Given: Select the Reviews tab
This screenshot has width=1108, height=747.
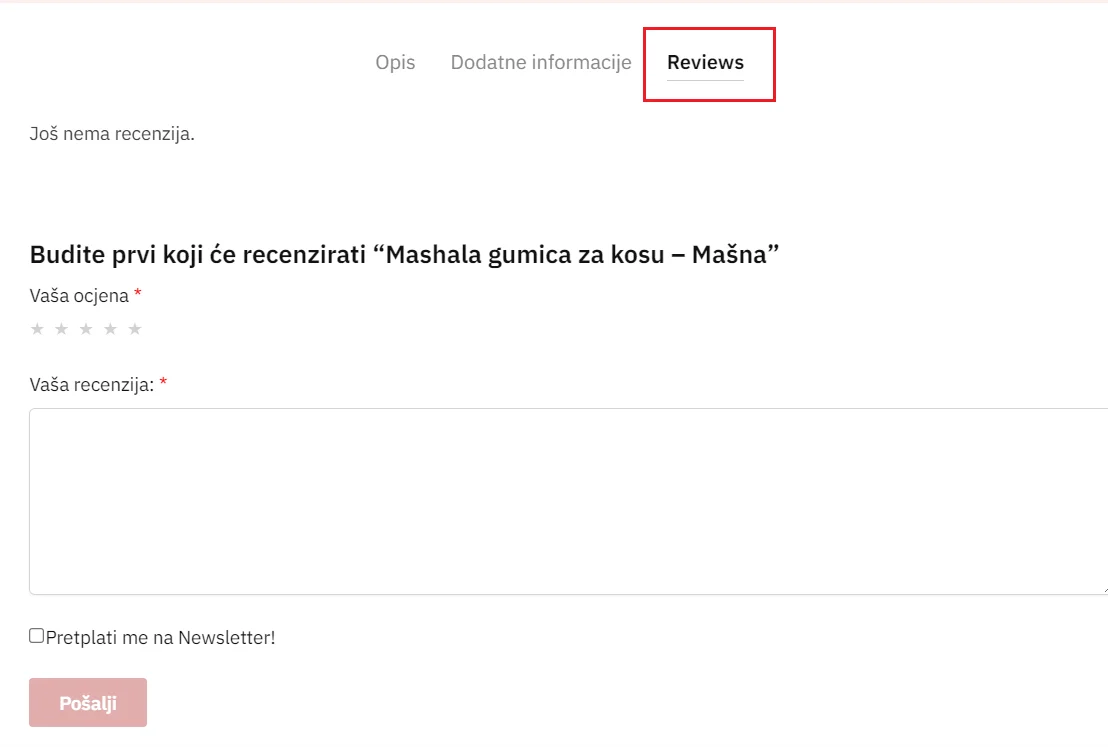Looking at the screenshot, I should tap(705, 62).
